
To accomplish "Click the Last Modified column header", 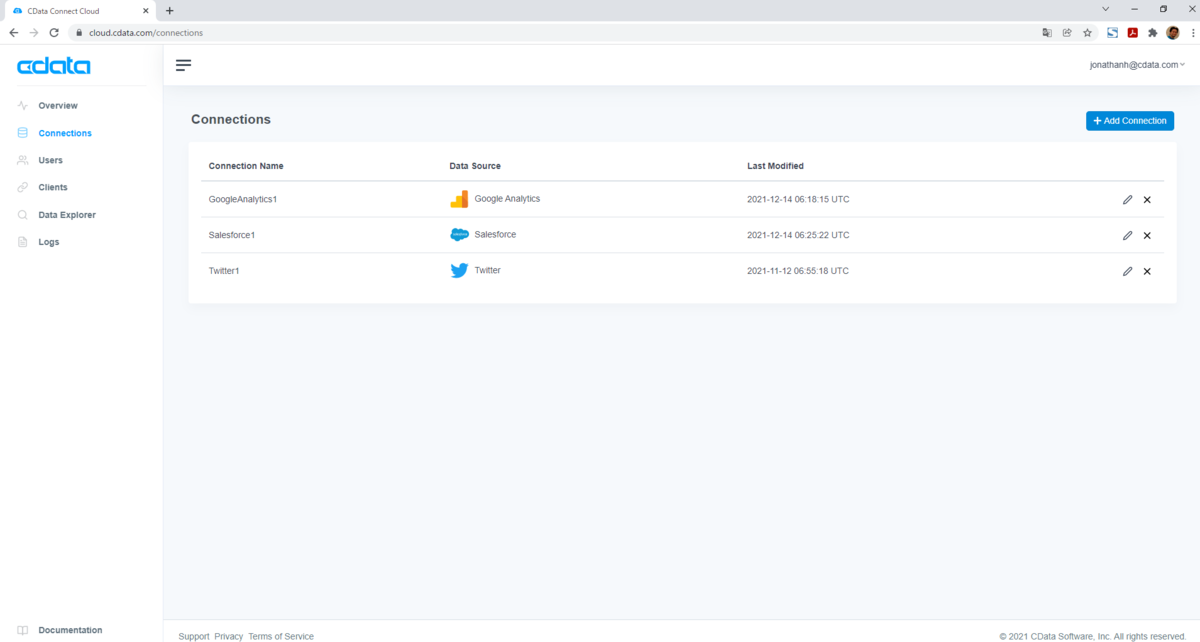I will point(775,166).
